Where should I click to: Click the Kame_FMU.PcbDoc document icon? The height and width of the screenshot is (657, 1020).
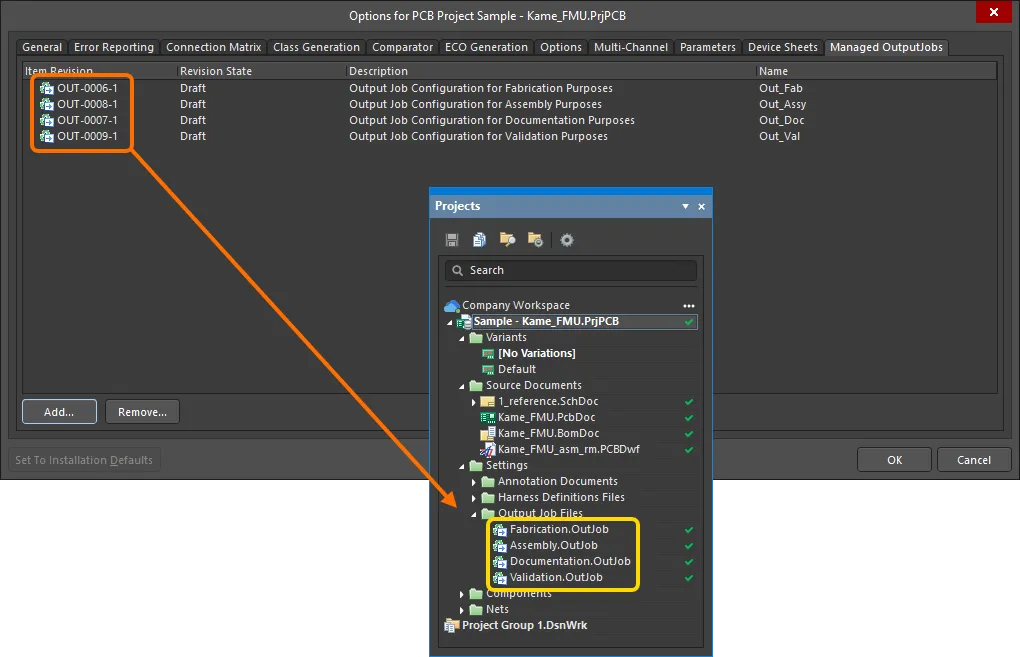487,418
